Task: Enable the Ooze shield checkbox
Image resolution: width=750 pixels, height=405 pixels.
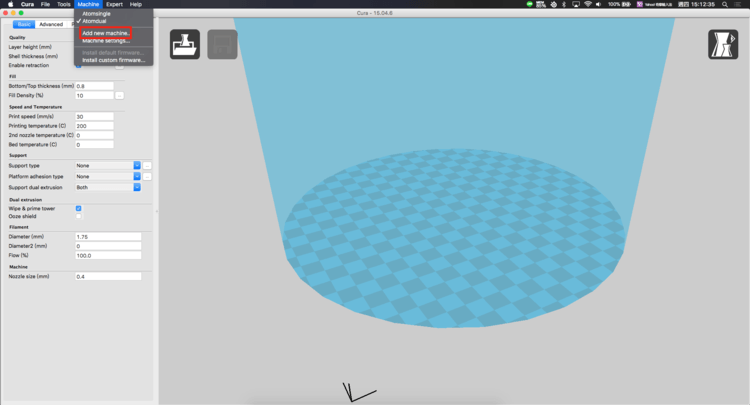Action: 78,216
